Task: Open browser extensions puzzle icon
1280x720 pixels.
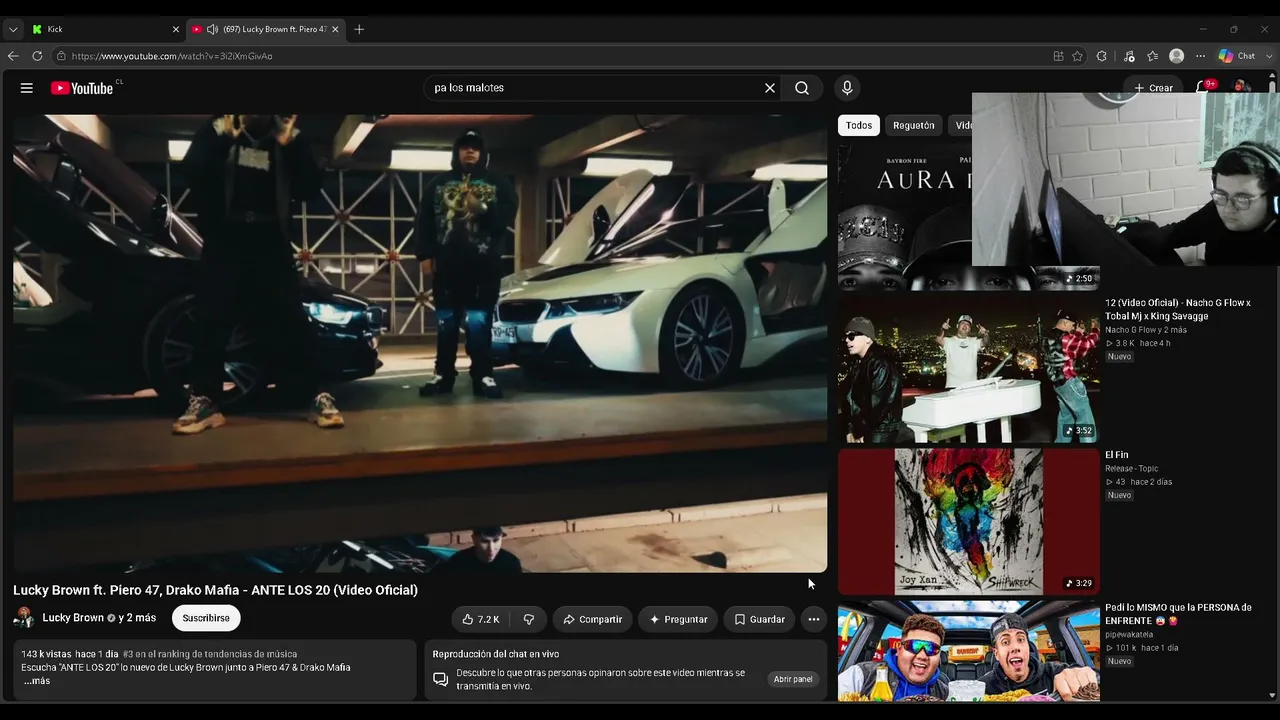Action: pos(1102,56)
